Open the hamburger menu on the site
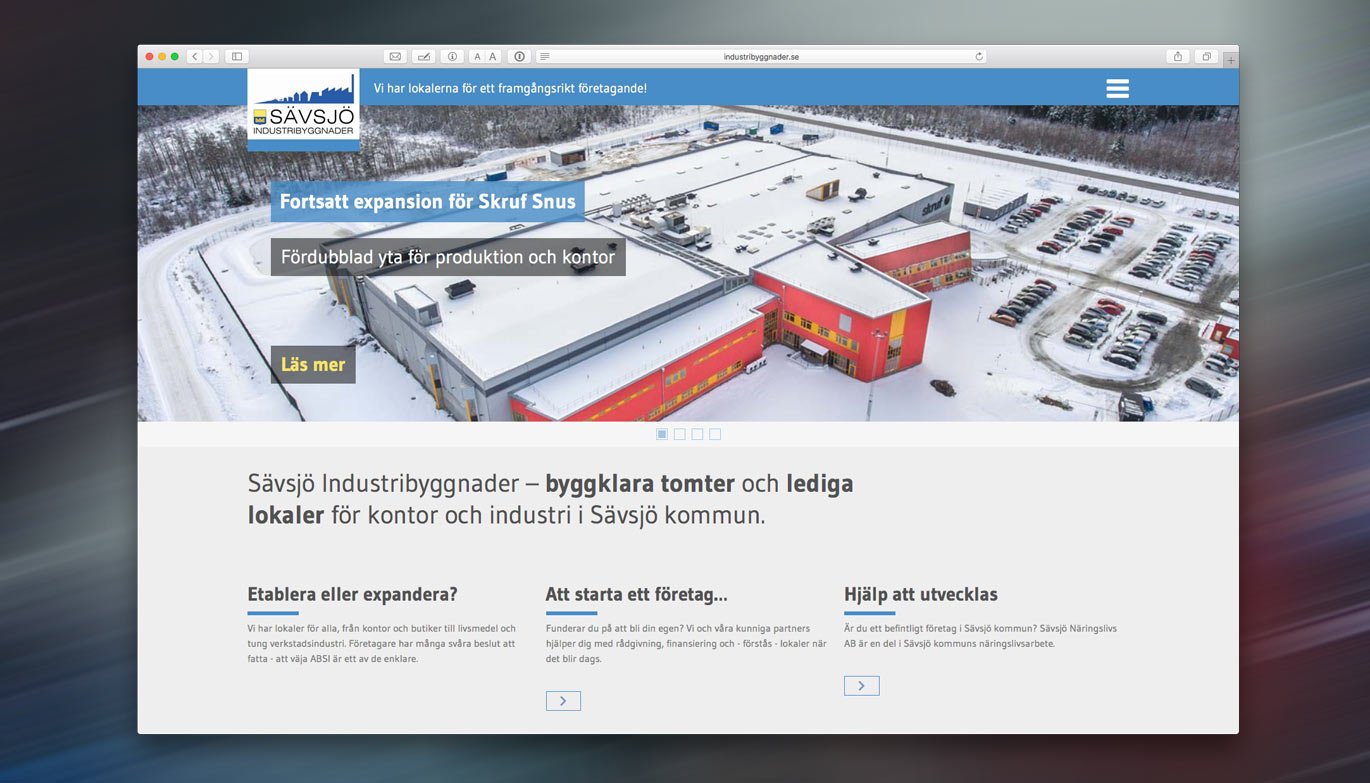Image resolution: width=1370 pixels, height=783 pixels. click(x=1117, y=88)
